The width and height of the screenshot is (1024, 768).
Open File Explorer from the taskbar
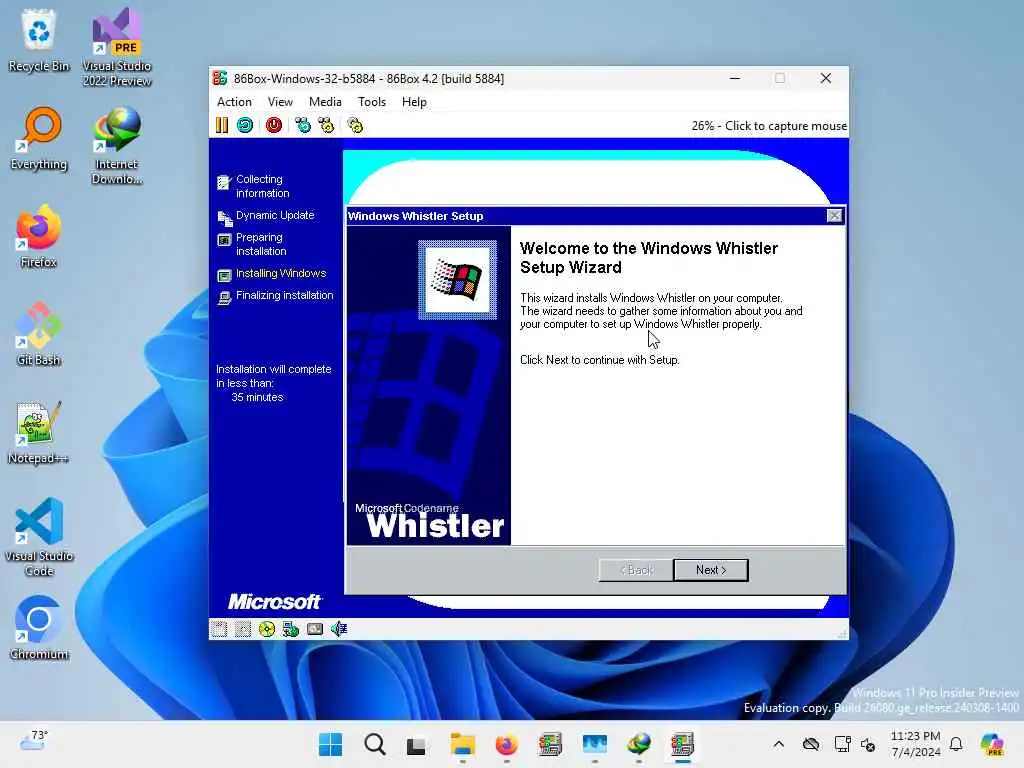[x=462, y=744]
